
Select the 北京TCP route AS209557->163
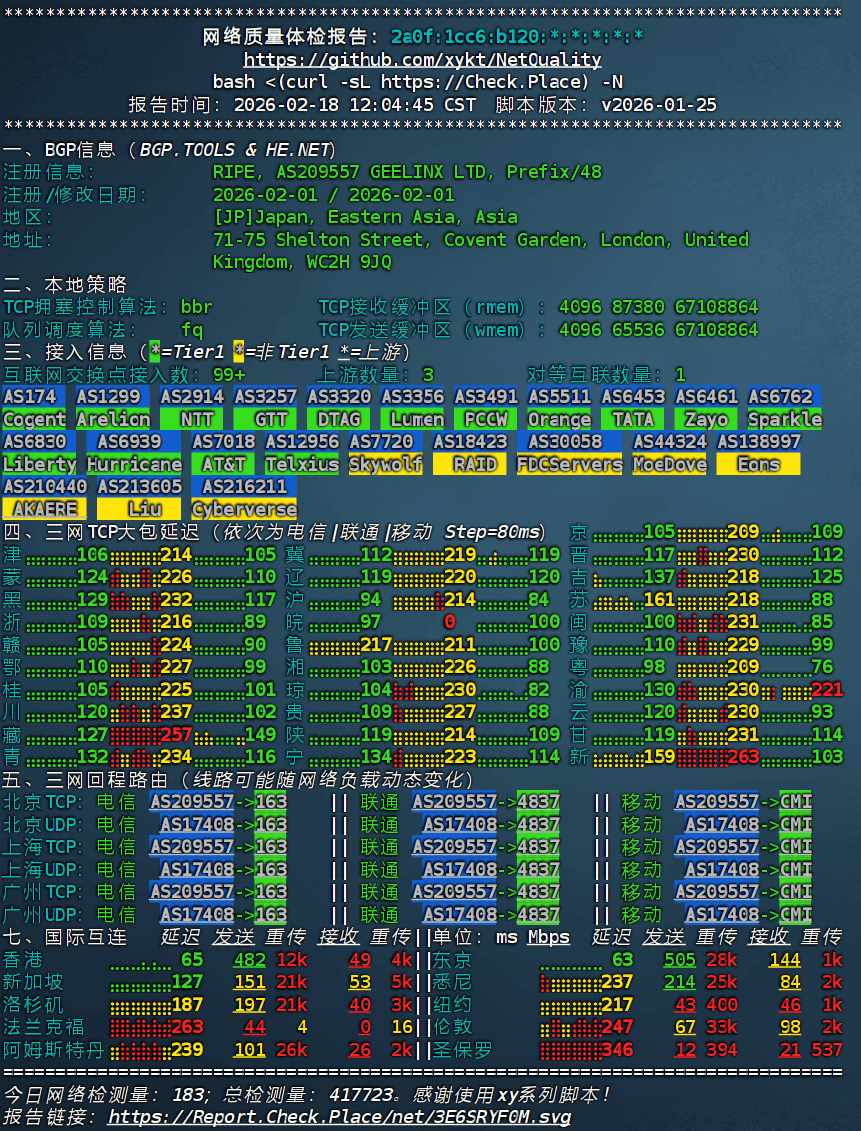[217, 802]
